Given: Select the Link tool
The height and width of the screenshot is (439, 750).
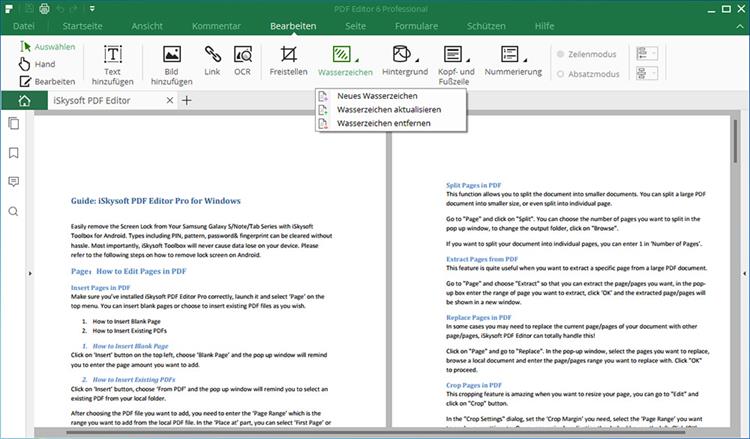Looking at the screenshot, I should [212, 60].
